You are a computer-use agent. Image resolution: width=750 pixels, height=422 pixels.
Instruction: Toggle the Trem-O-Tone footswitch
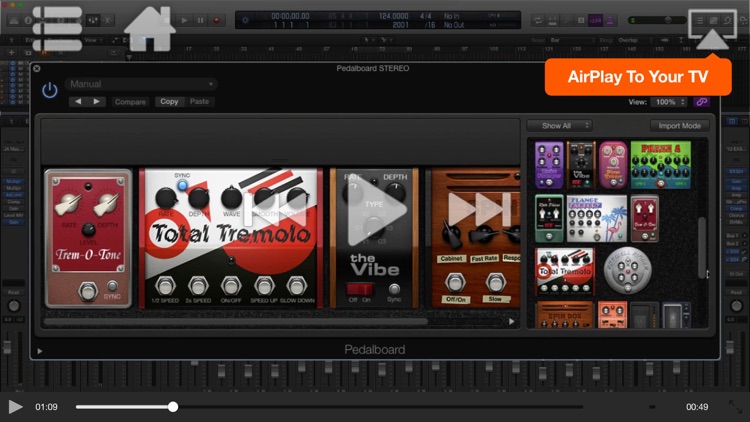pos(88,291)
